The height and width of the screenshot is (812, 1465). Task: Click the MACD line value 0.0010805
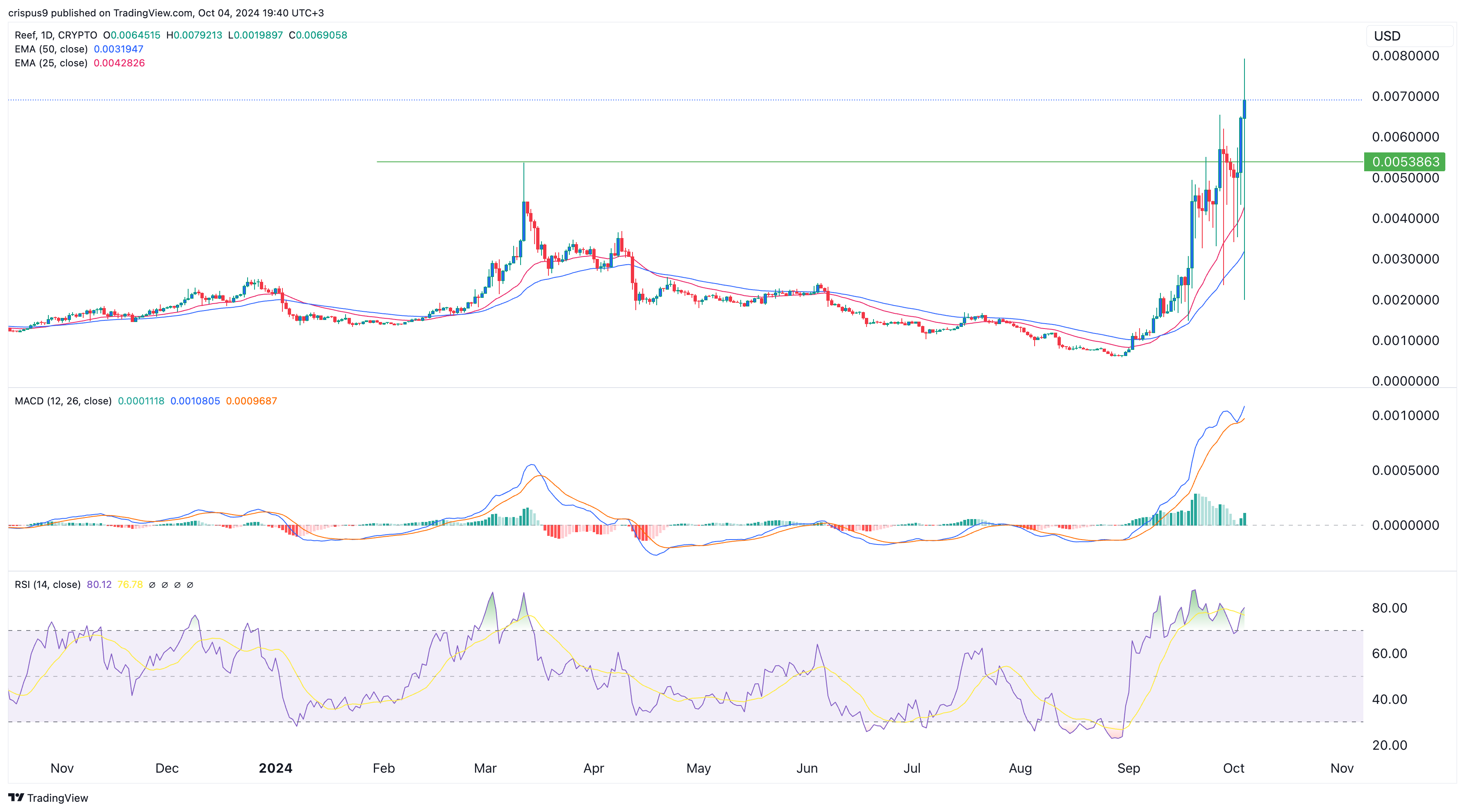[x=195, y=401]
